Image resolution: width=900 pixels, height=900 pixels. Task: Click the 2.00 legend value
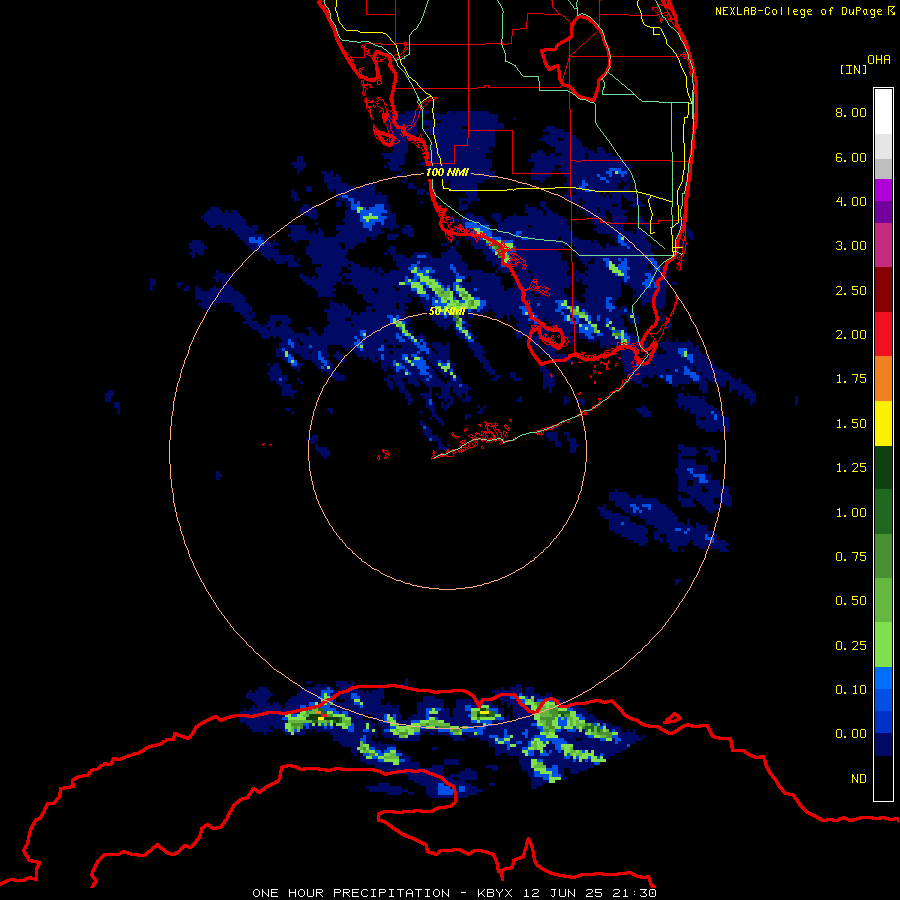[x=851, y=335]
